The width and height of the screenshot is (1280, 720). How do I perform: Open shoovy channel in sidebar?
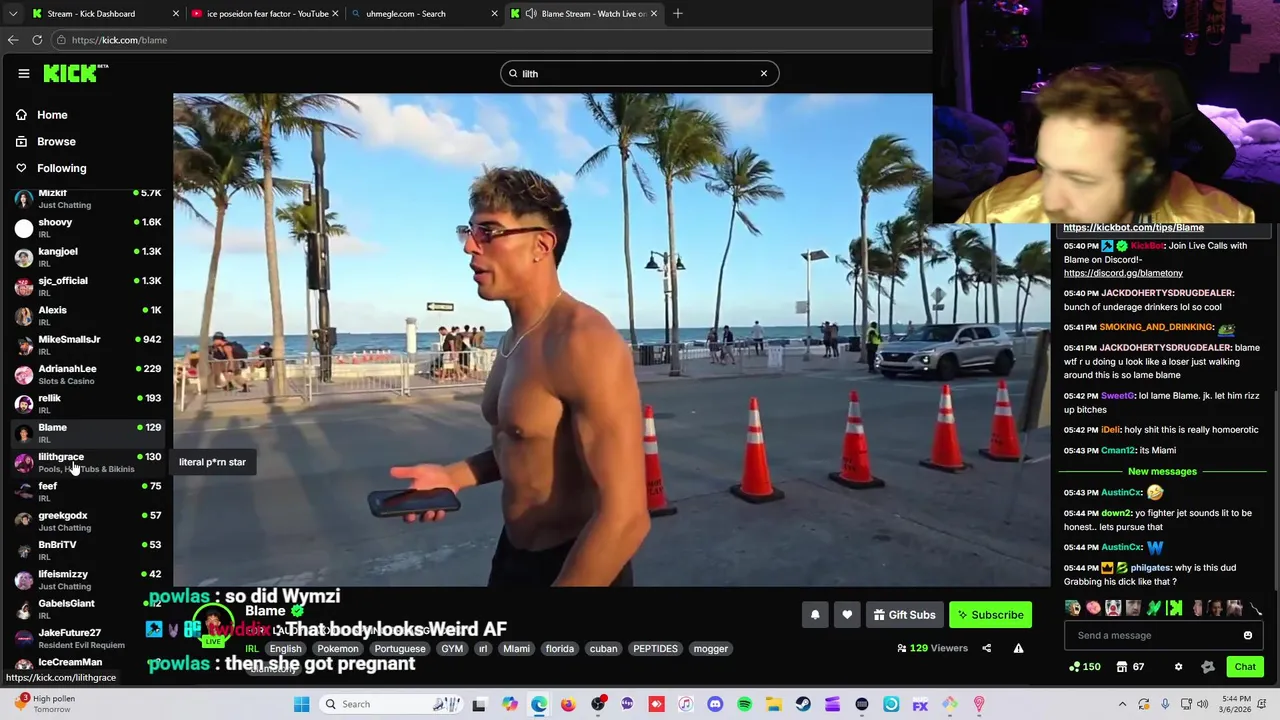tap(87, 228)
